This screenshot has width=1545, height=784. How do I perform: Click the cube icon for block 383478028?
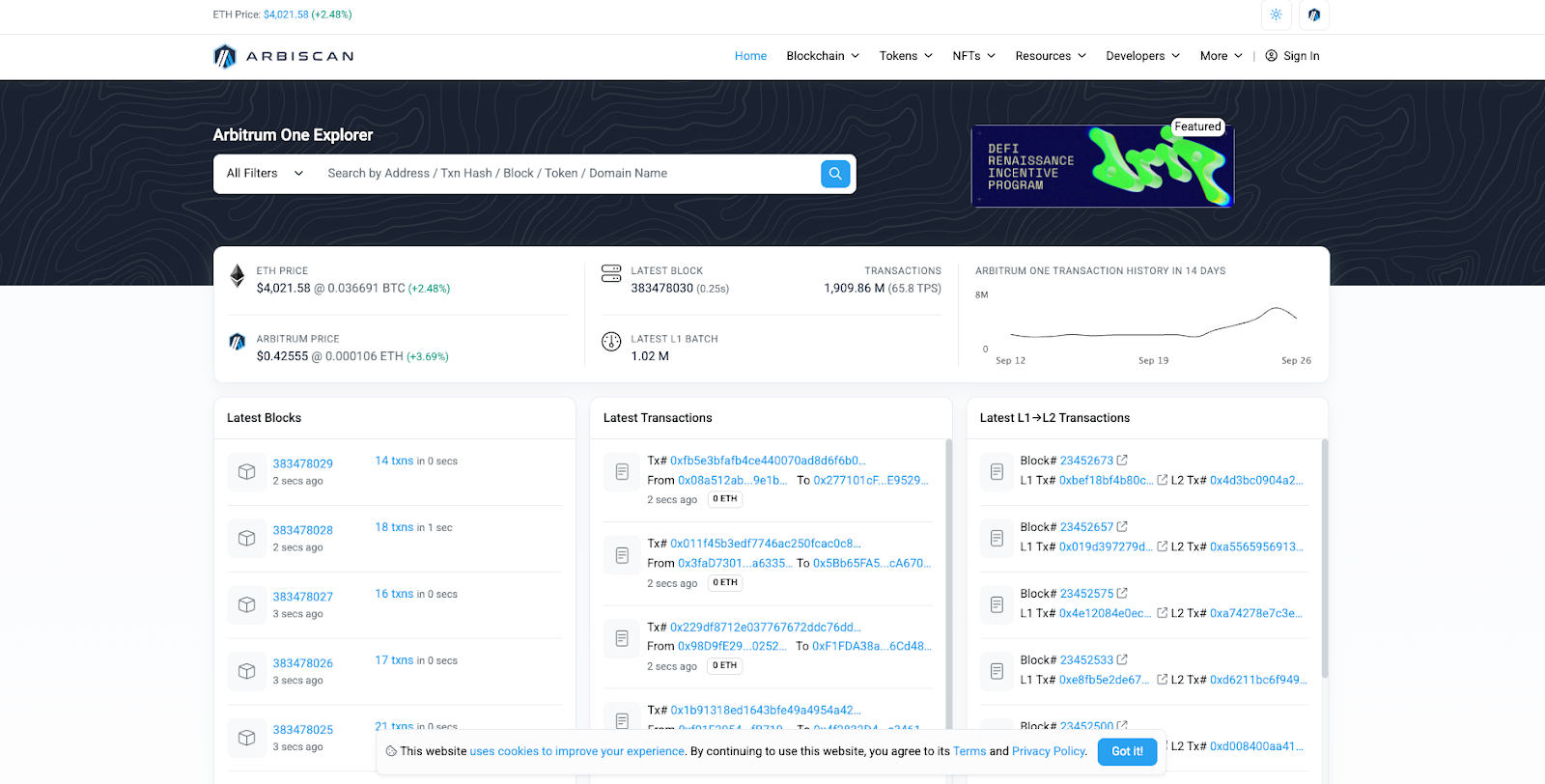pyautogui.click(x=247, y=539)
